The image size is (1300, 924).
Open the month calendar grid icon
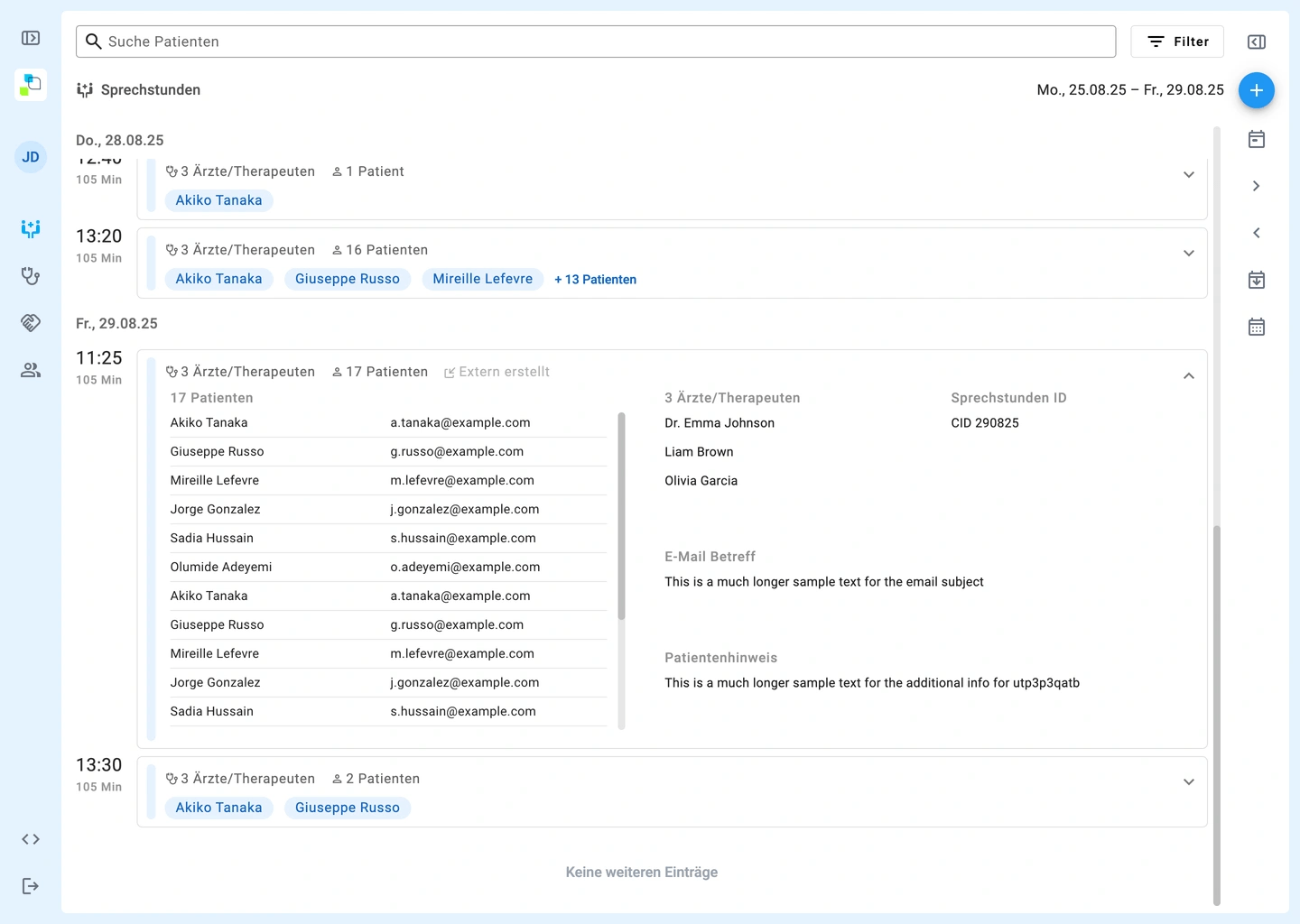tap(1256, 327)
